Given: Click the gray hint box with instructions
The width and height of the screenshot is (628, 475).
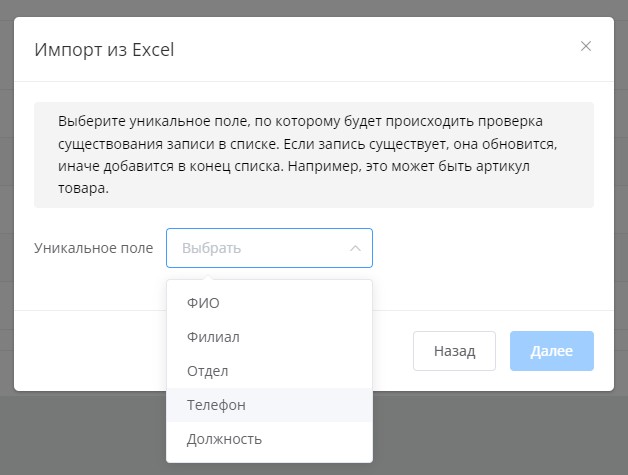Looking at the screenshot, I should pyautogui.click(x=313, y=154).
